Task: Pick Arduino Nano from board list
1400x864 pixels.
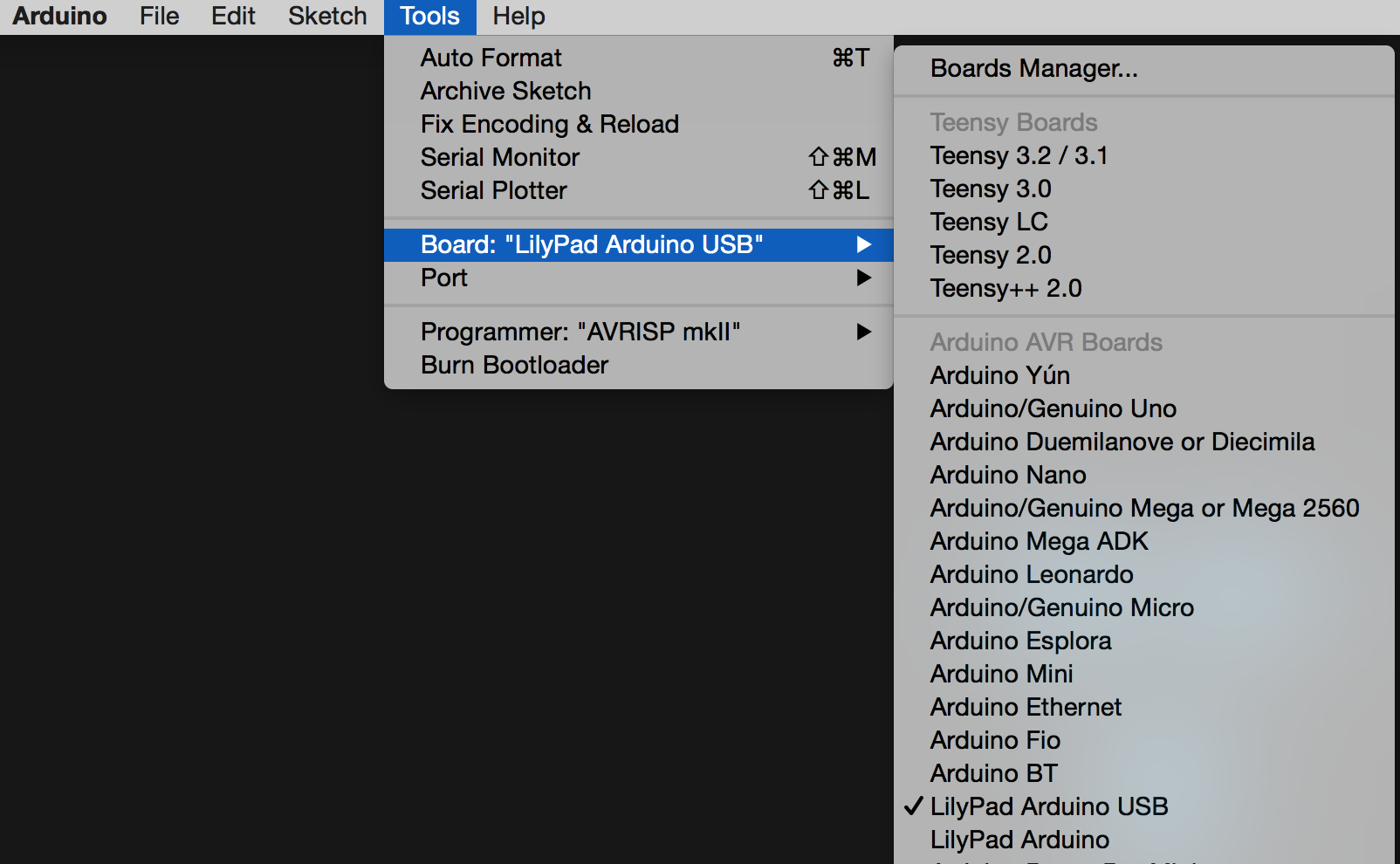Action: pyautogui.click(x=1008, y=475)
